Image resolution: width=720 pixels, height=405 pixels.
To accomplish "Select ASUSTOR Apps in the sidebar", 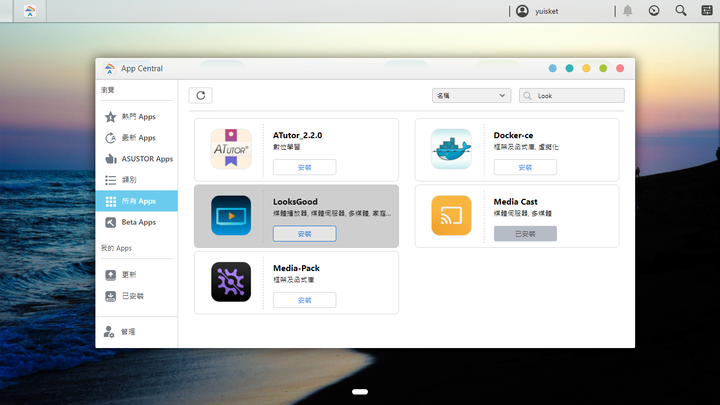I will tap(136, 159).
